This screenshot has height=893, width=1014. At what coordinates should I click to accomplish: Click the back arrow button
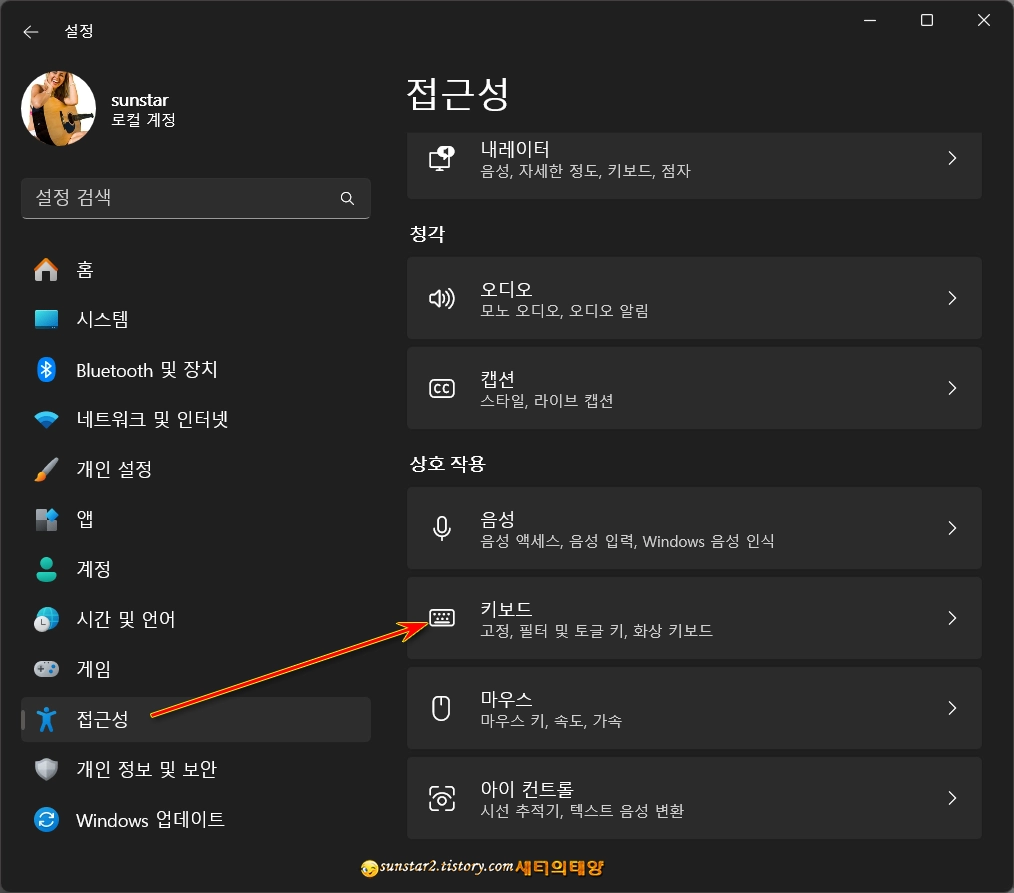click(30, 31)
